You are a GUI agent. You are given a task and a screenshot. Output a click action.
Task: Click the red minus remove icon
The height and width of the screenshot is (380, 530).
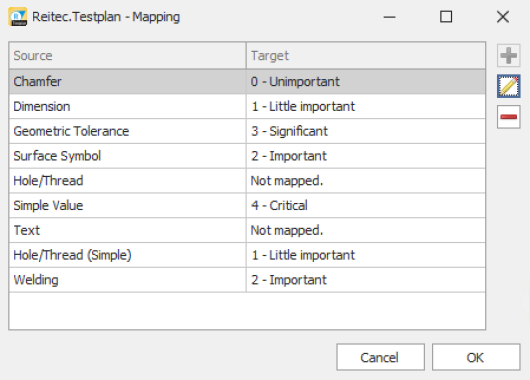coord(508,117)
